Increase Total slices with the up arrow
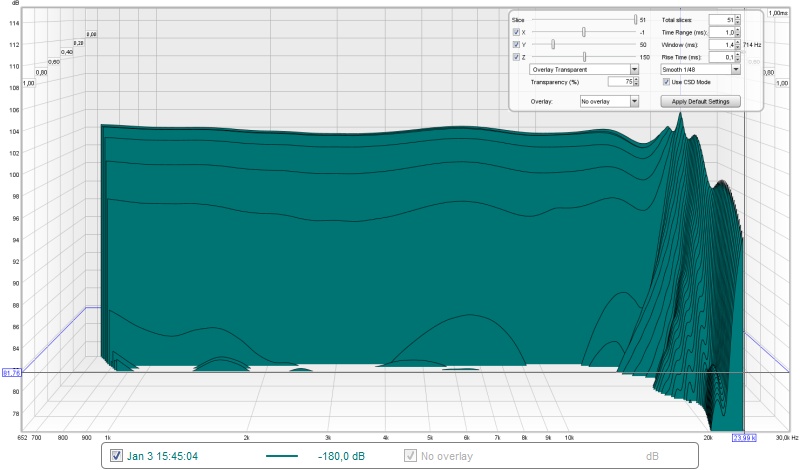The width and height of the screenshot is (800, 470). (x=738, y=17)
